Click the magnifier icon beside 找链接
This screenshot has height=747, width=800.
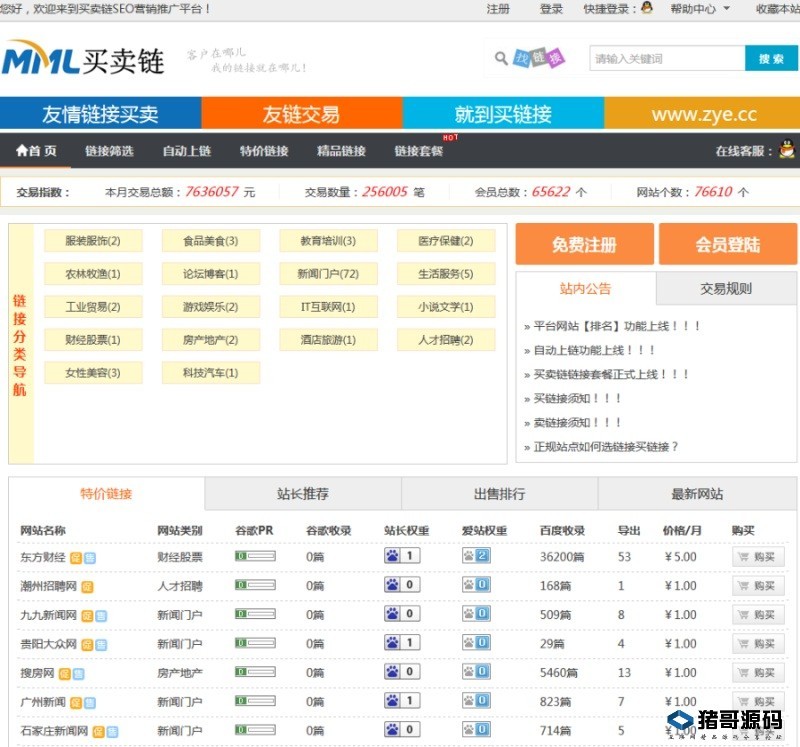click(501, 59)
